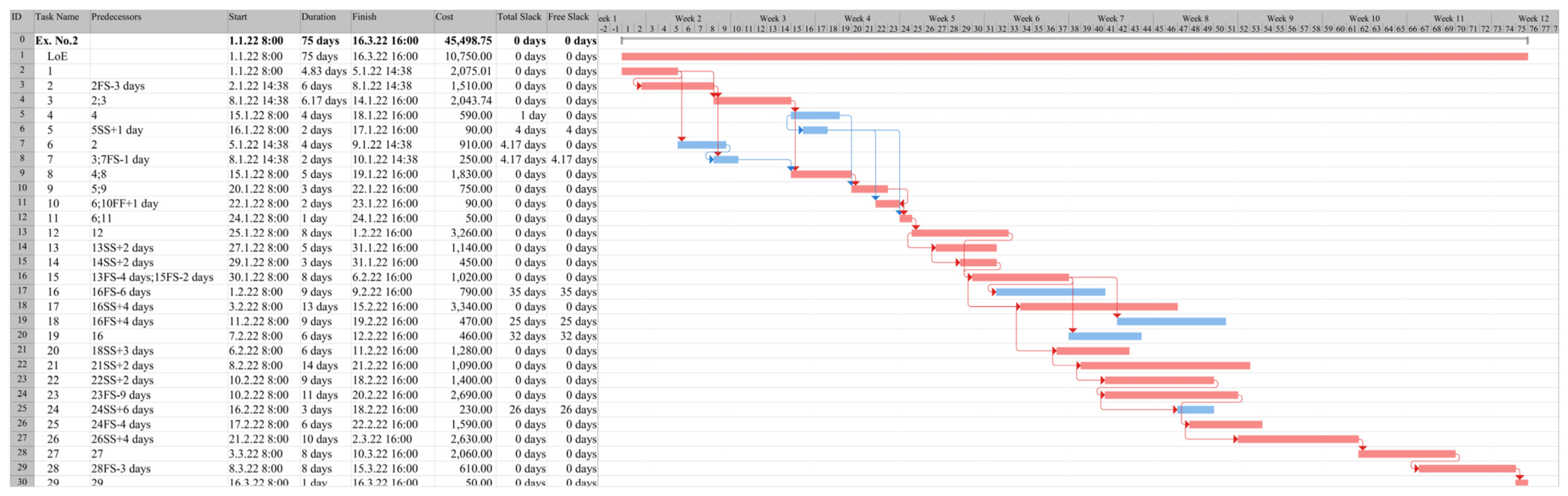The width and height of the screenshot is (1568, 496).
Task: Select the Gantt bar for the 610.00 cost row
Action: click(x=1467, y=469)
